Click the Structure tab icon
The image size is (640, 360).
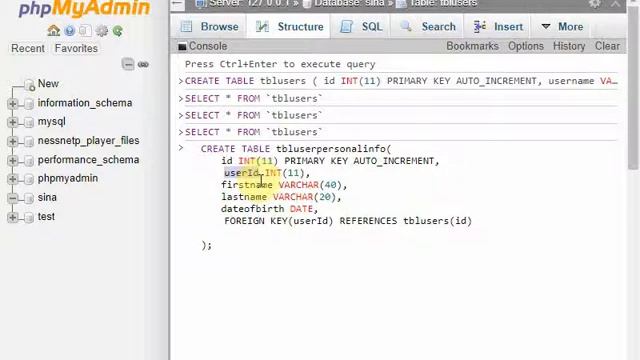pos(262,27)
